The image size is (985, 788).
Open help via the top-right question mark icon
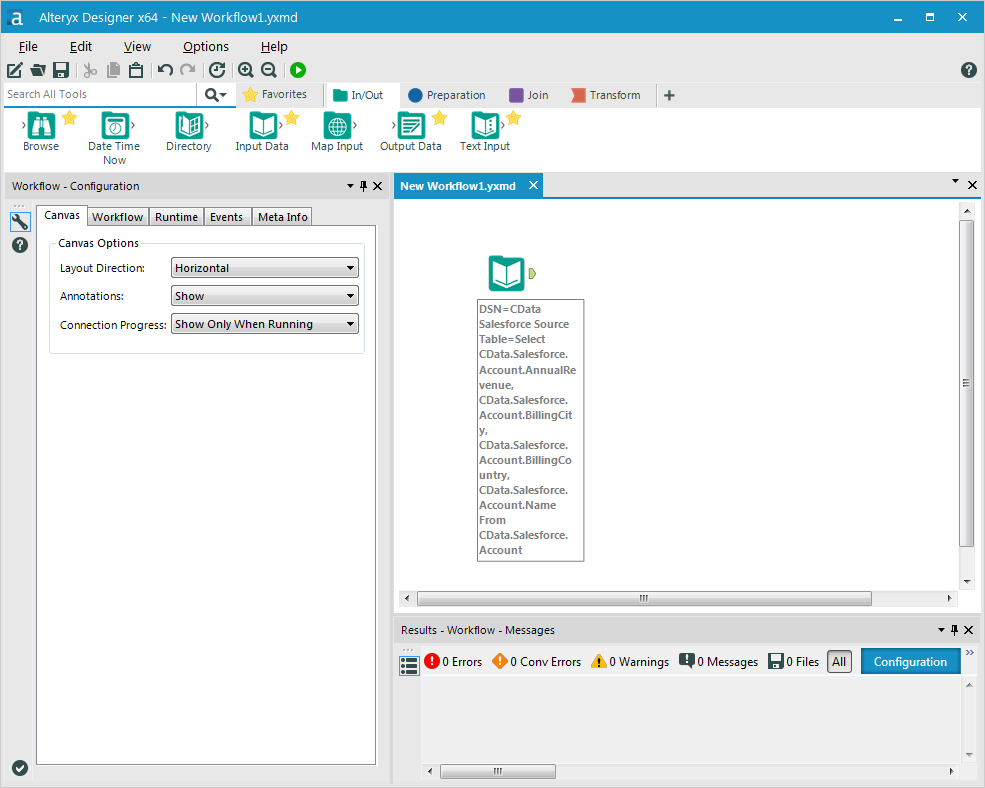pyautogui.click(x=969, y=70)
